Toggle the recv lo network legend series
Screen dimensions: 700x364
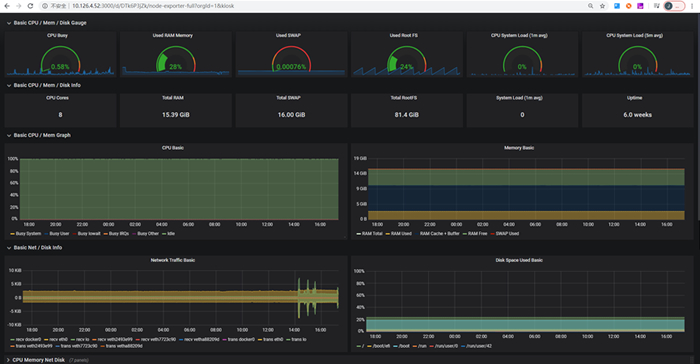(83, 339)
